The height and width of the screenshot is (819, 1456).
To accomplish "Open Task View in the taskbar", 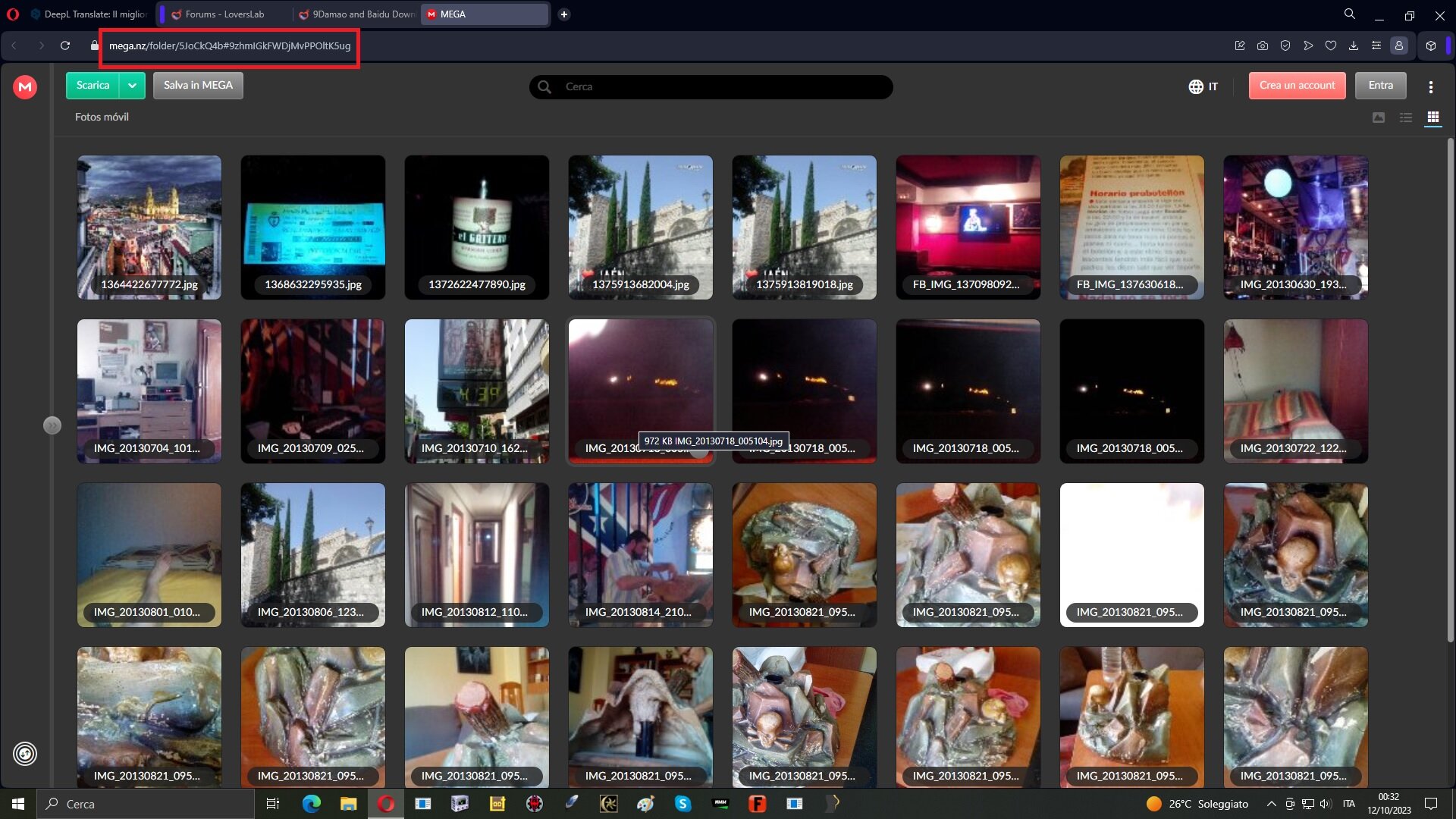I will [273, 804].
